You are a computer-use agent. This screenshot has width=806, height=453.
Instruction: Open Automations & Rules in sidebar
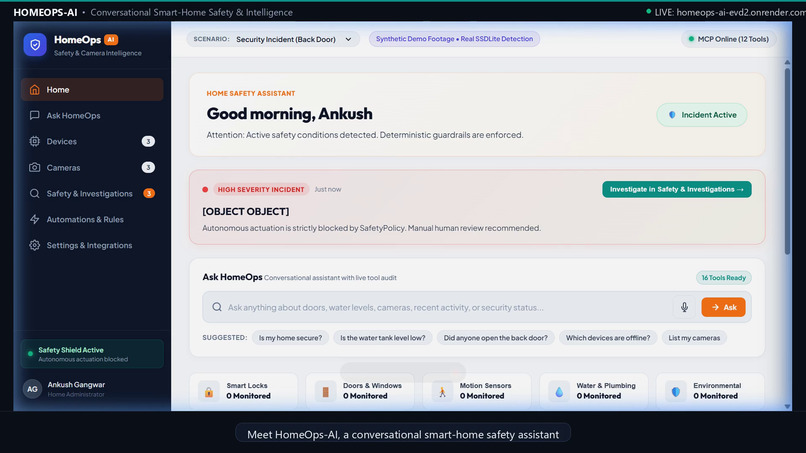coord(92,220)
